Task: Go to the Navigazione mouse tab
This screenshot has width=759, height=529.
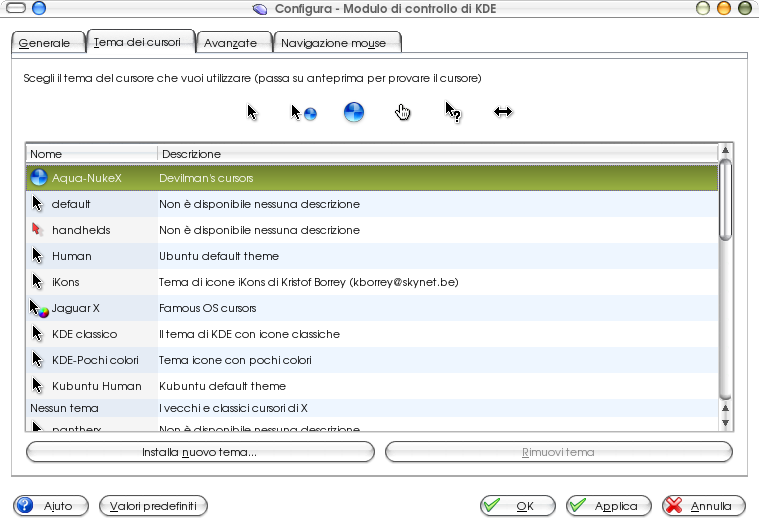Action: (x=337, y=43)
